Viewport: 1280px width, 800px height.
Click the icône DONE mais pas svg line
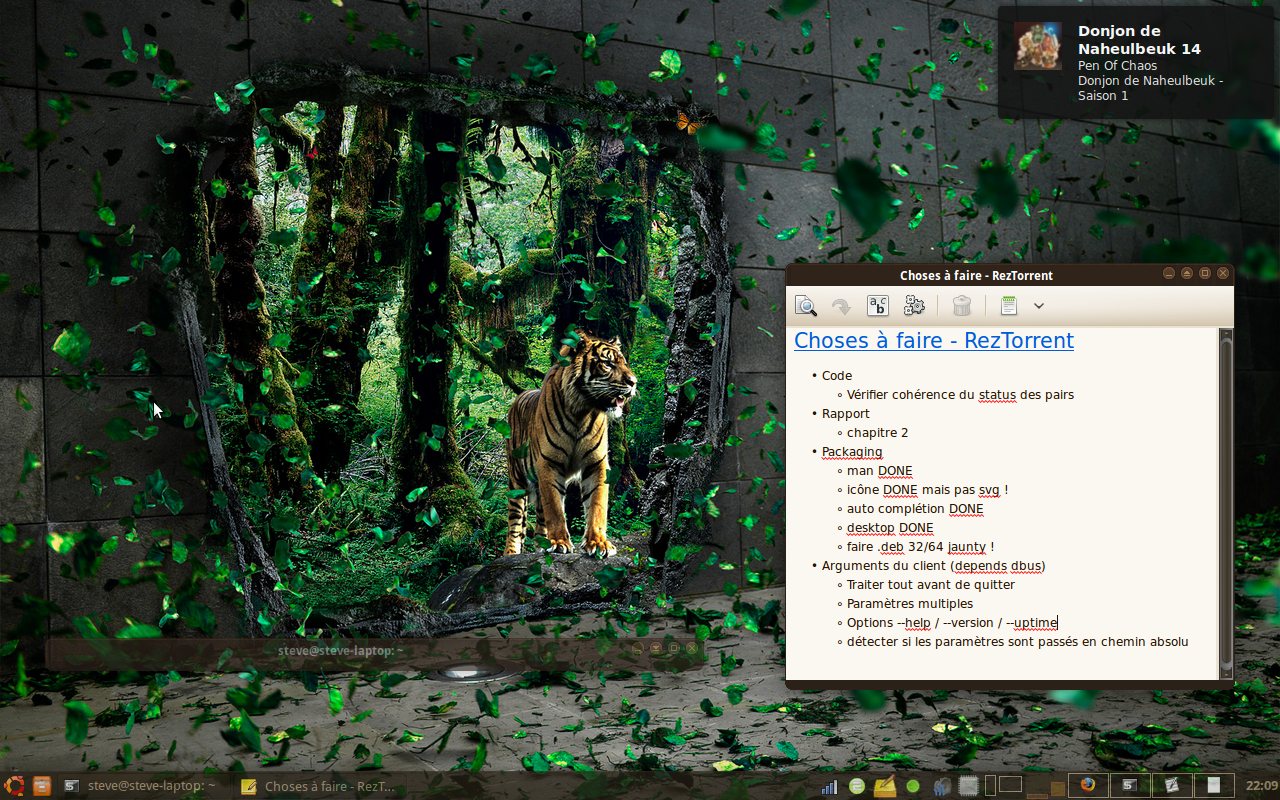927,490
